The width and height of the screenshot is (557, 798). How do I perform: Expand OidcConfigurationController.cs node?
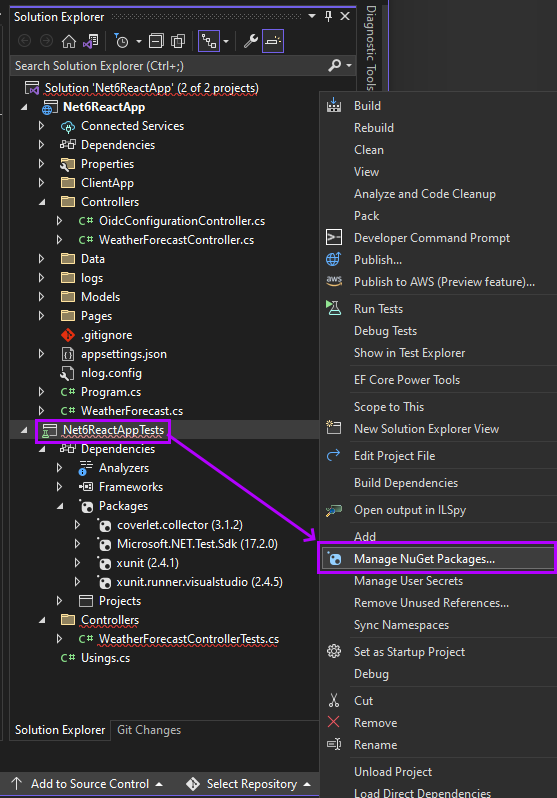pyautogui.click(x=60, y=221)
